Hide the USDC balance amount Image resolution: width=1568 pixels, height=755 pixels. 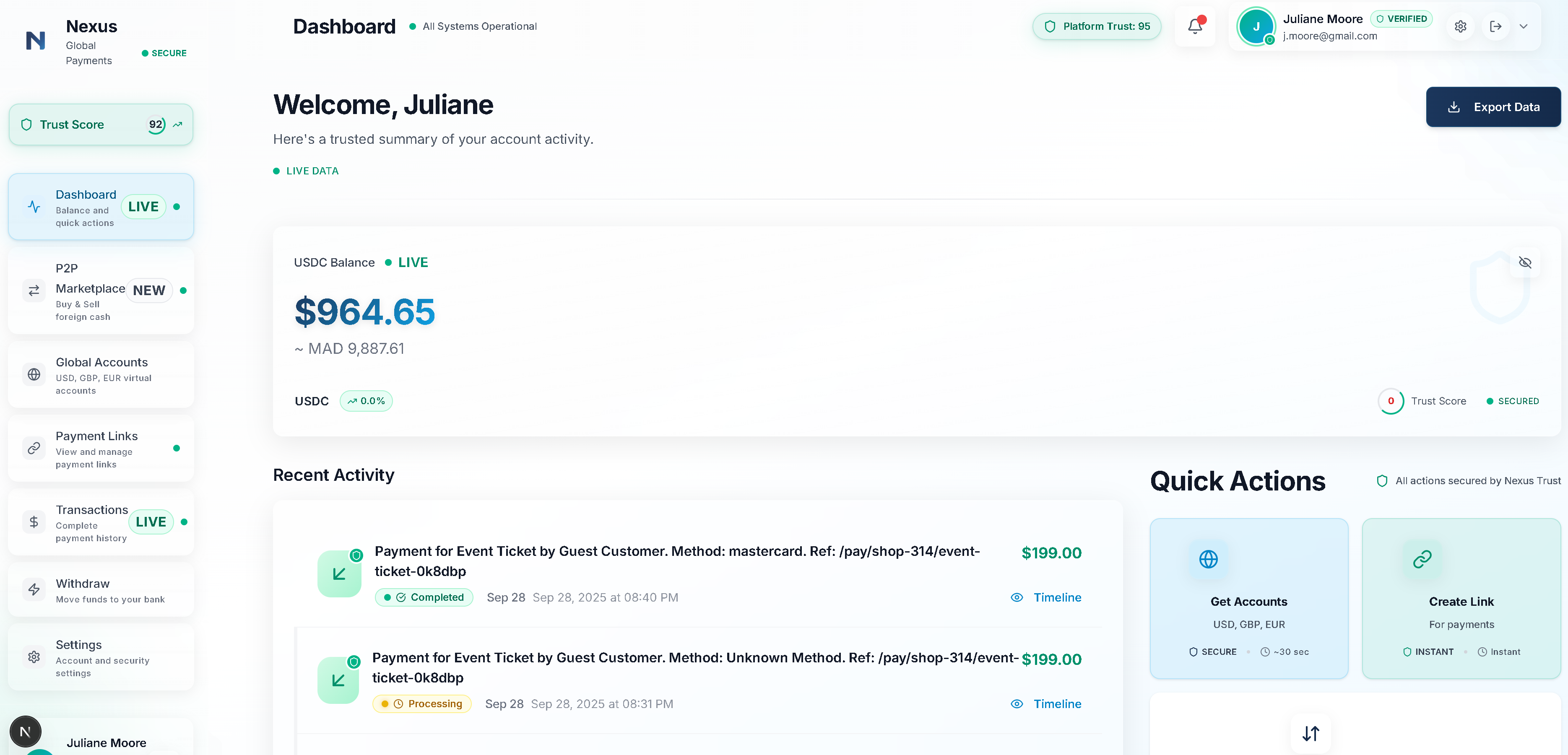(1525, 262)
